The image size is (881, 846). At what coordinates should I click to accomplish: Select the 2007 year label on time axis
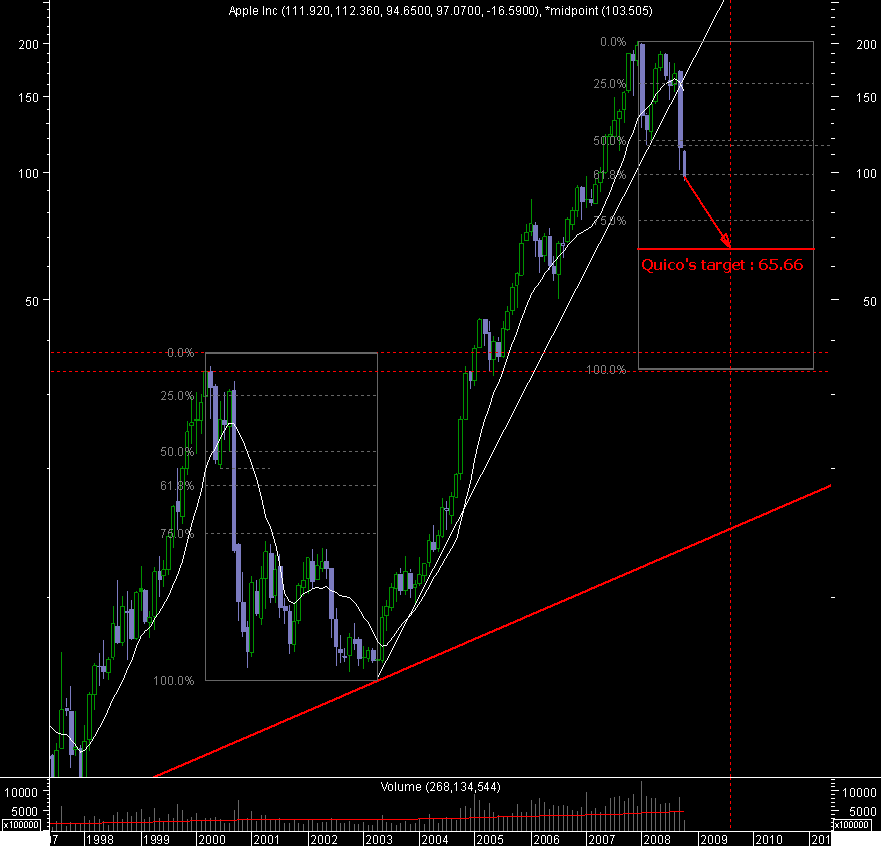[x=601, y=839]
